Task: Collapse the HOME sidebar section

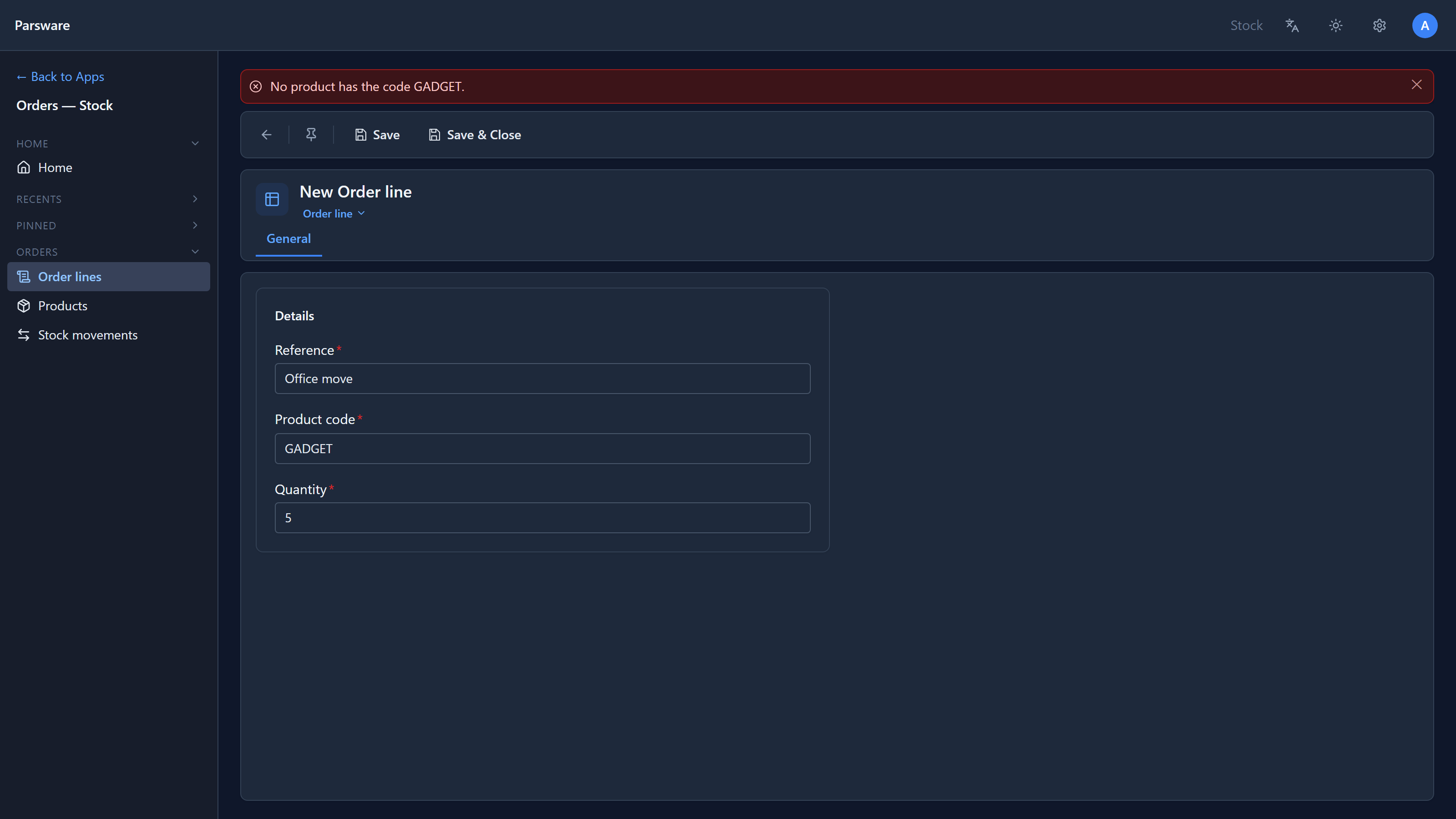Action: 107,144
